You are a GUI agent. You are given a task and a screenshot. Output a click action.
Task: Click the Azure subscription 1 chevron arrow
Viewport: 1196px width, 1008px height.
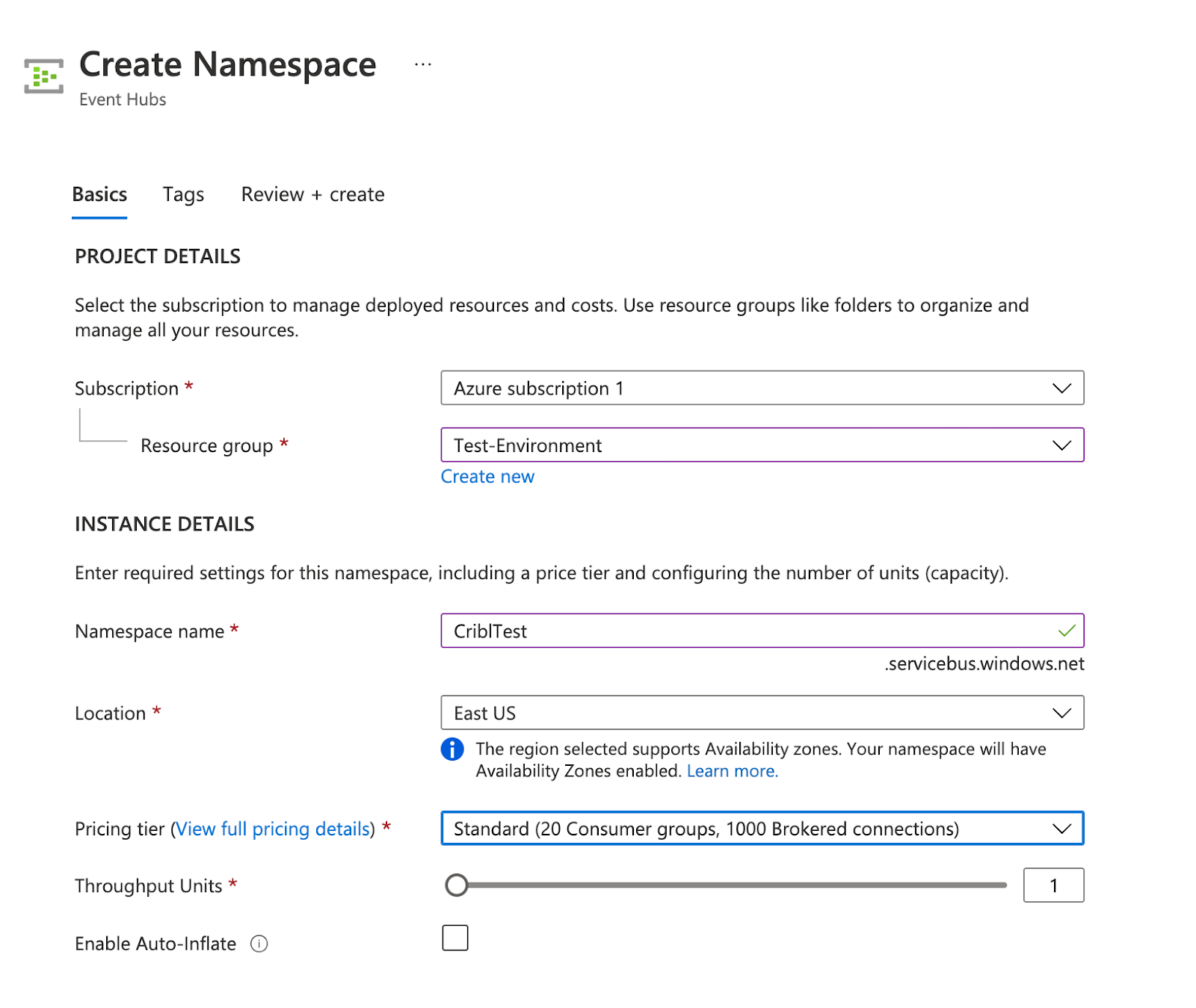coord(1062,388)
